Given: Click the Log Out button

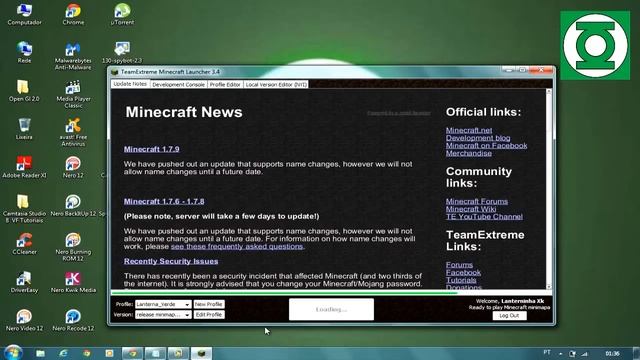Looking at the screenshot, I should [x=509, y=316].
